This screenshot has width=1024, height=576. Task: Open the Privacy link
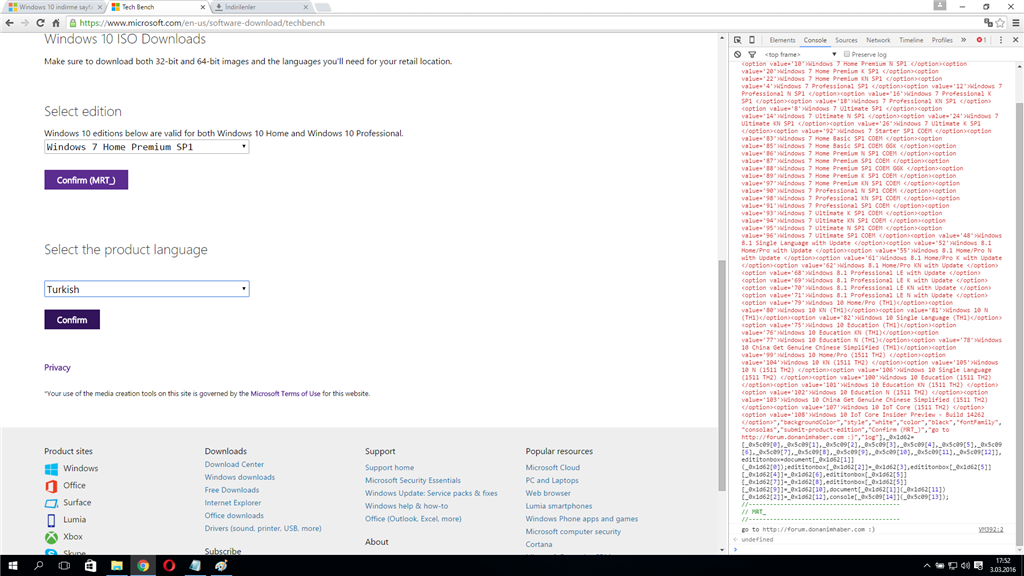point(57,368)
